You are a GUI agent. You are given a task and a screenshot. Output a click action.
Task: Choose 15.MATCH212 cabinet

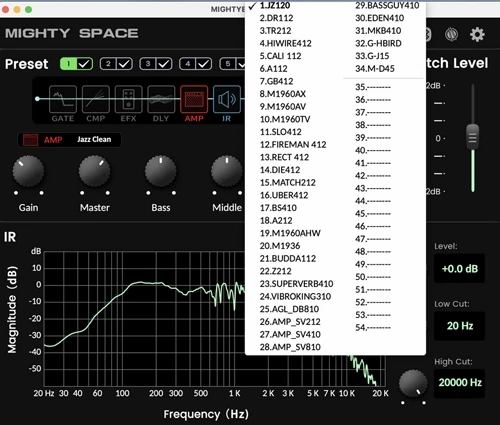pos(288,183)
